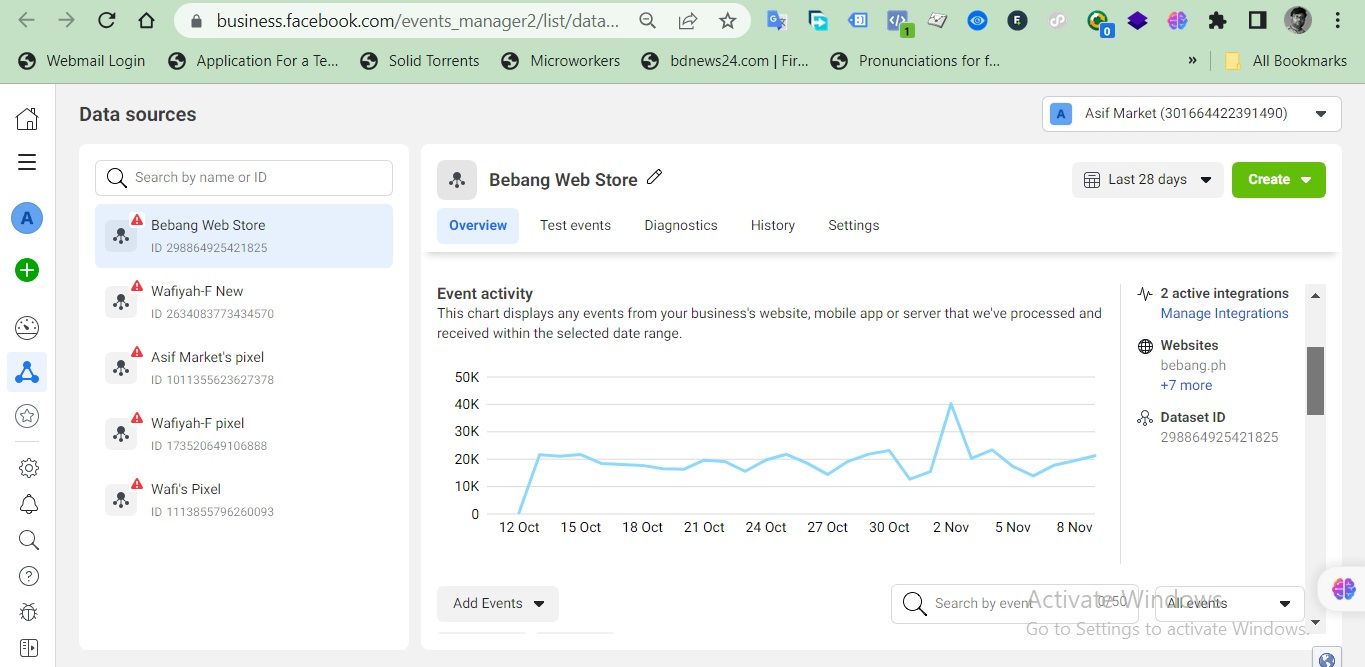Open the Webmail Login bookmark
This screenshot has width=1365, height=667.
pos(83,61)
